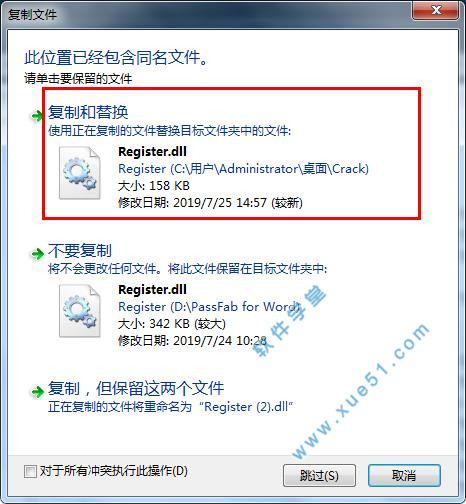Click the Register.dll gear icon from Crack folder
The image size is (466, 504).
point(80,173)
